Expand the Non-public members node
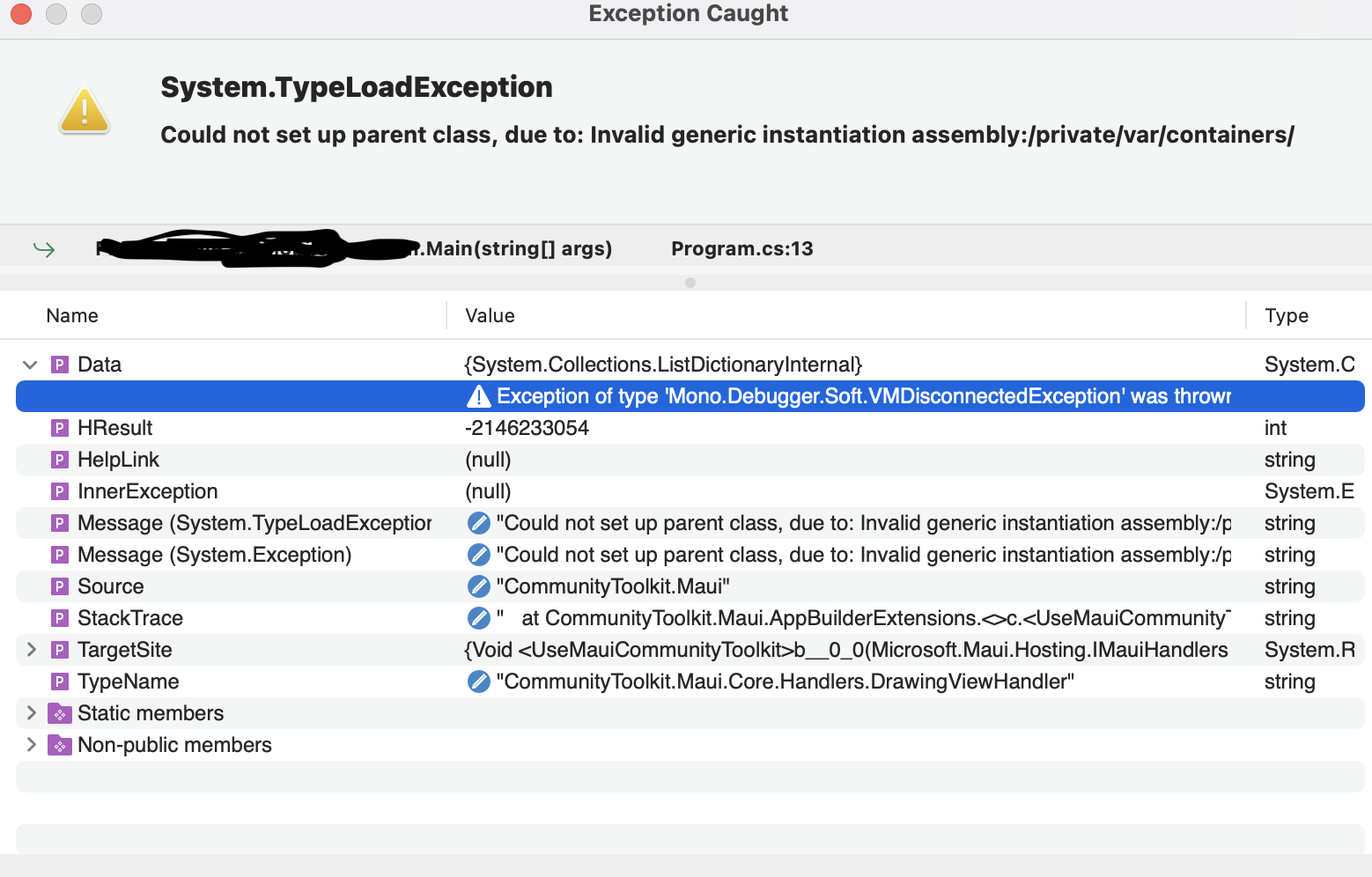 click(x=32, y=745)
